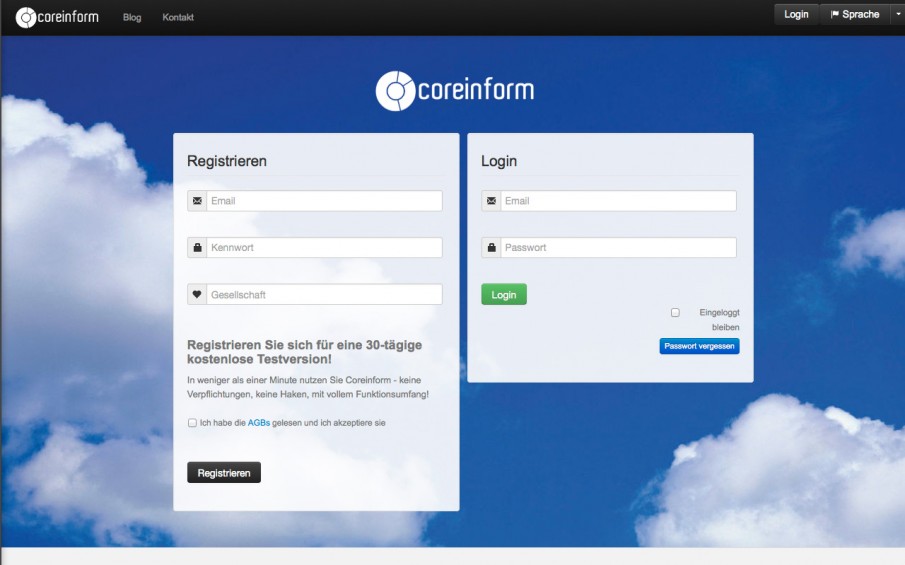Click the coreinform logo in the navbar
Screen dimensions: 905x565
57,17
